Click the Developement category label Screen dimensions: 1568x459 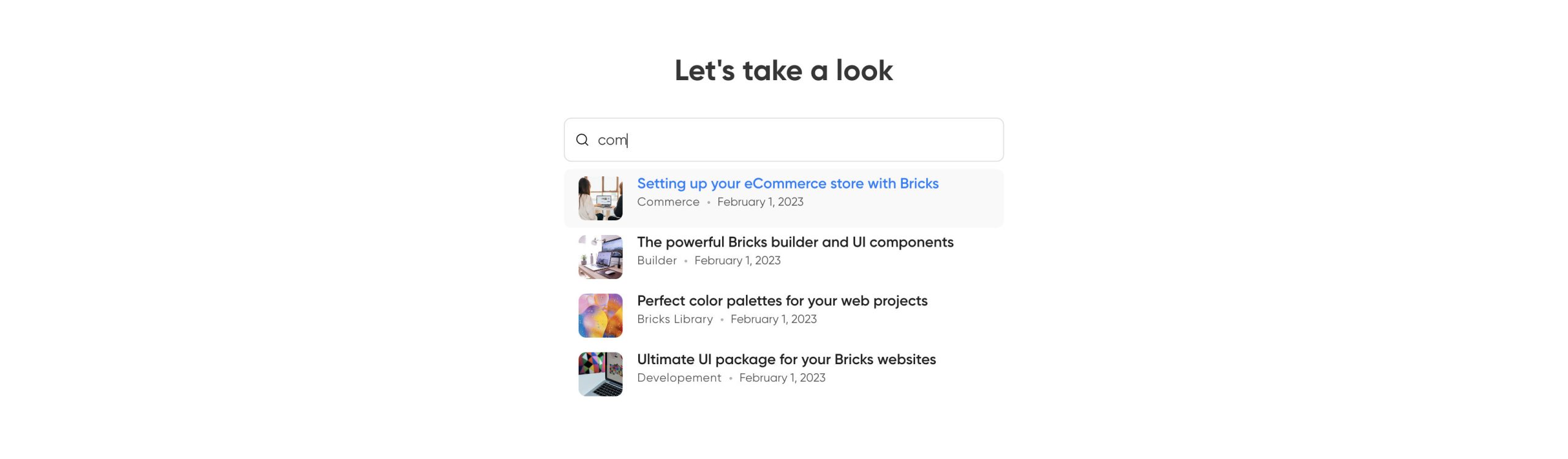pos(679,378)
